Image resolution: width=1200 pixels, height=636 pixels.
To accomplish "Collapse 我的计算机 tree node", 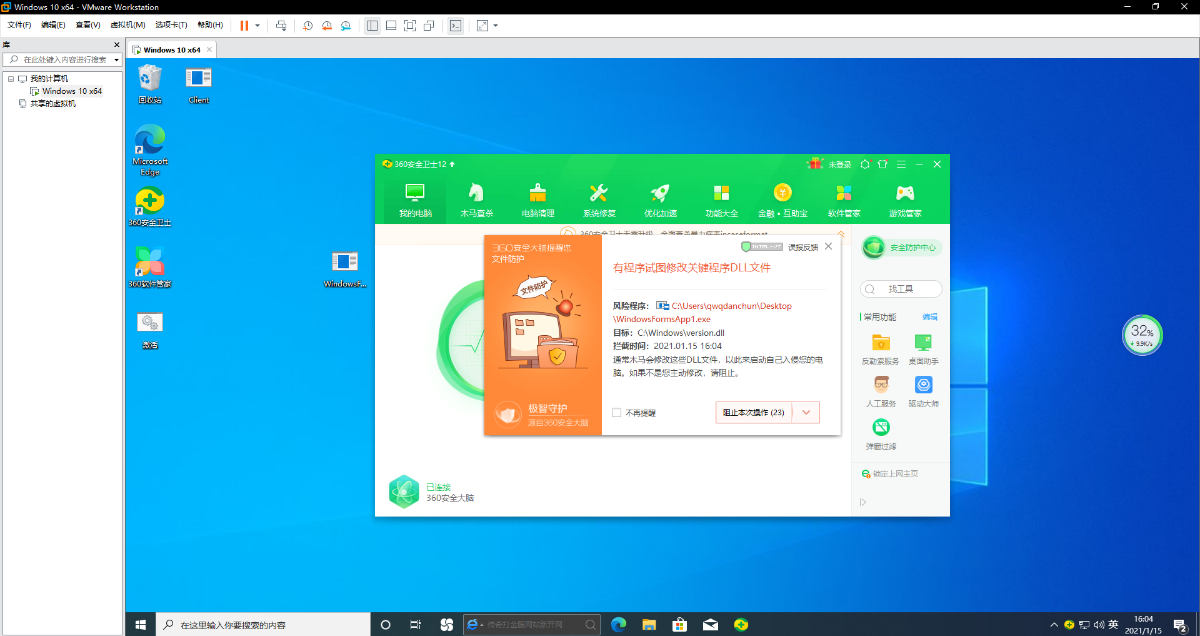I will click(11, 78).
